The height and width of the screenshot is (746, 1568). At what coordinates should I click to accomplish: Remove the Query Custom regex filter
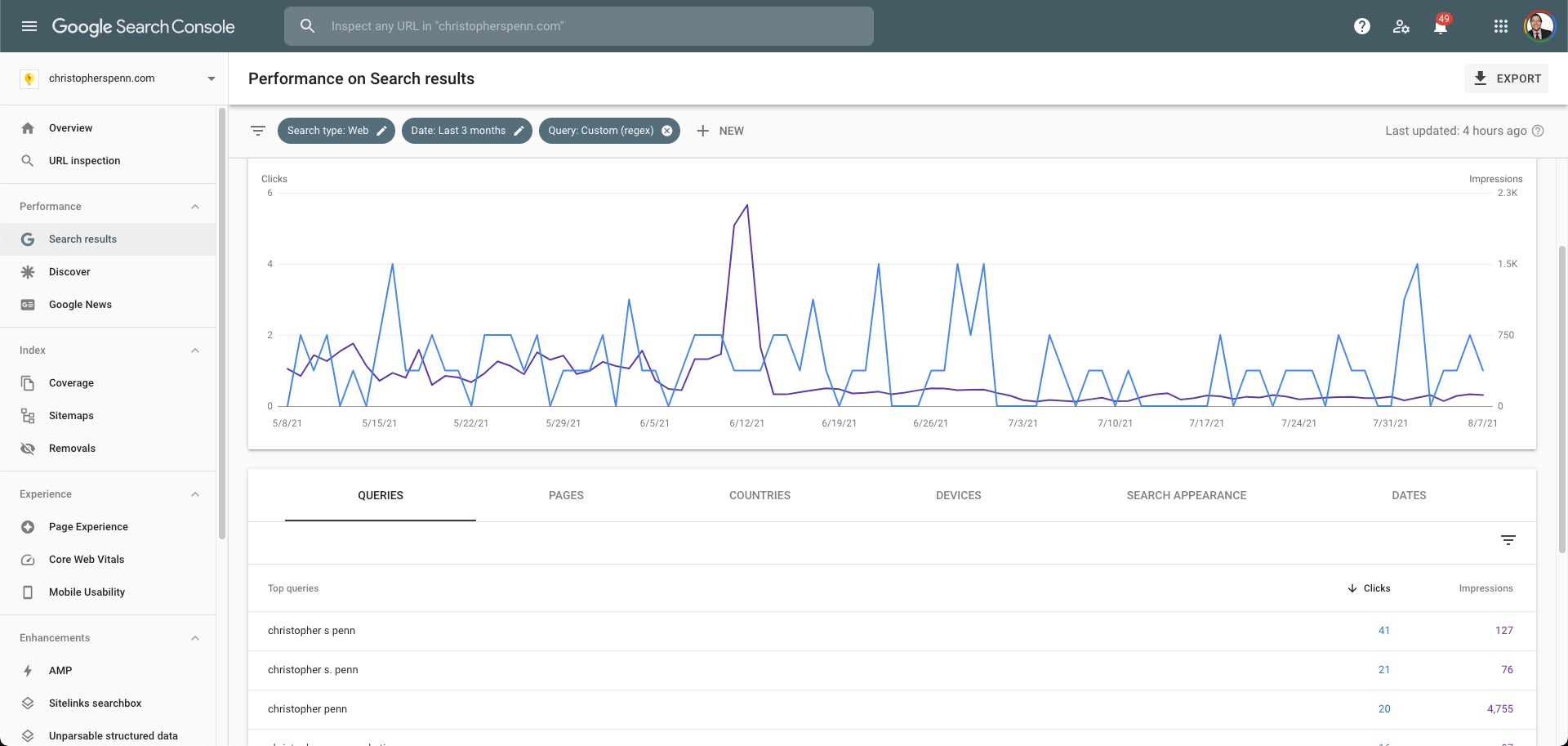click(667, 131)
